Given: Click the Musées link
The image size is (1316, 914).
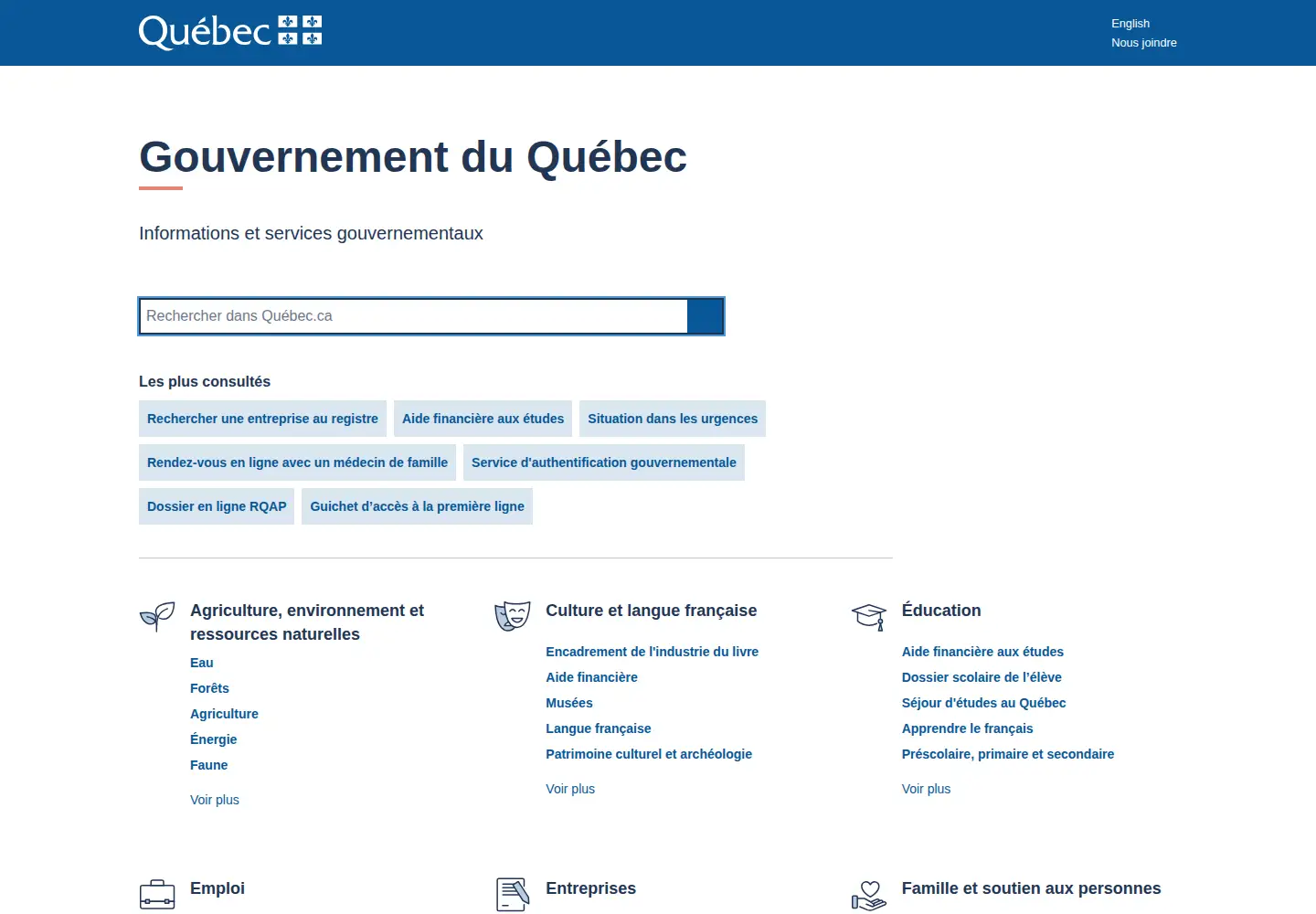Looking at the screenshot, I should point(569,703).
